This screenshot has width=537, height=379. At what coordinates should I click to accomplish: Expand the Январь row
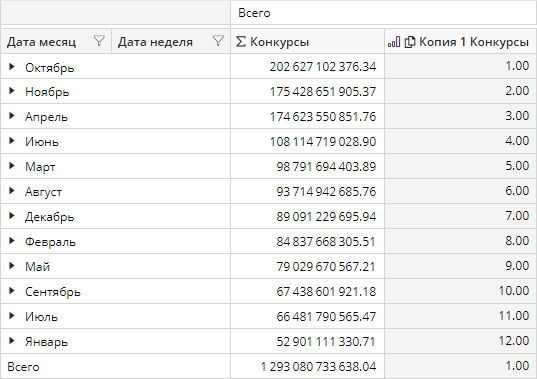[12, 341]
